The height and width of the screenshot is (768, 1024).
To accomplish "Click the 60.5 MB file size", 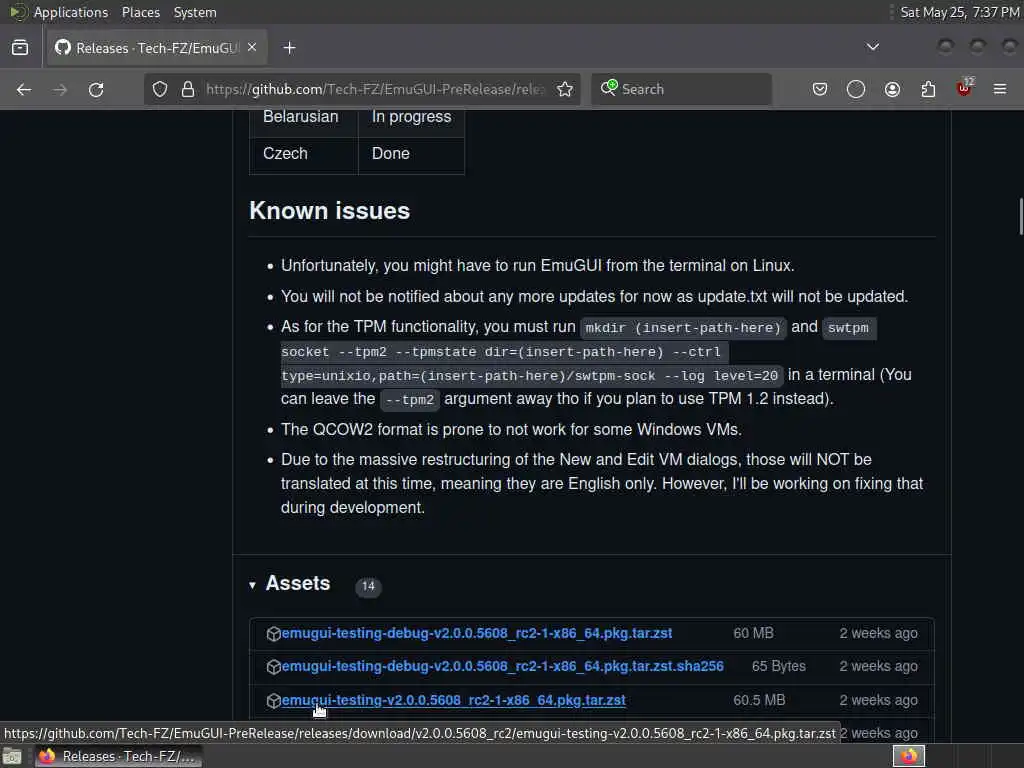I will coord(759,700).
